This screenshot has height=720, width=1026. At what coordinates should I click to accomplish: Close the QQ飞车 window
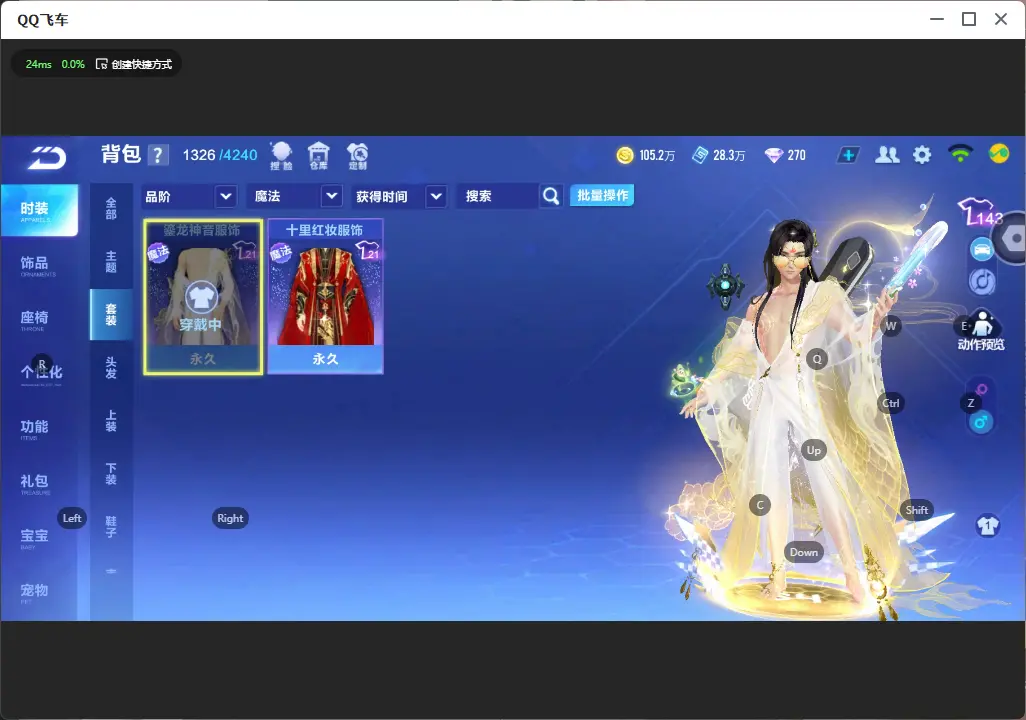1001,19
